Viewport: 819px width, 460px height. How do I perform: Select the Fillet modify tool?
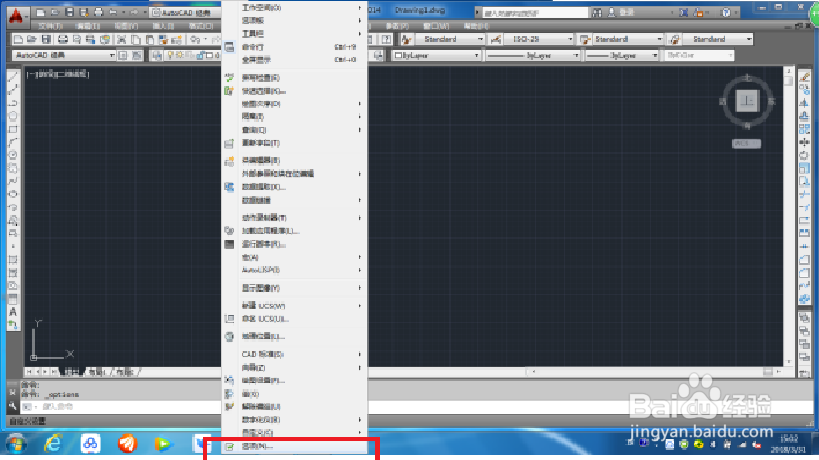click(x=804, y=273)
